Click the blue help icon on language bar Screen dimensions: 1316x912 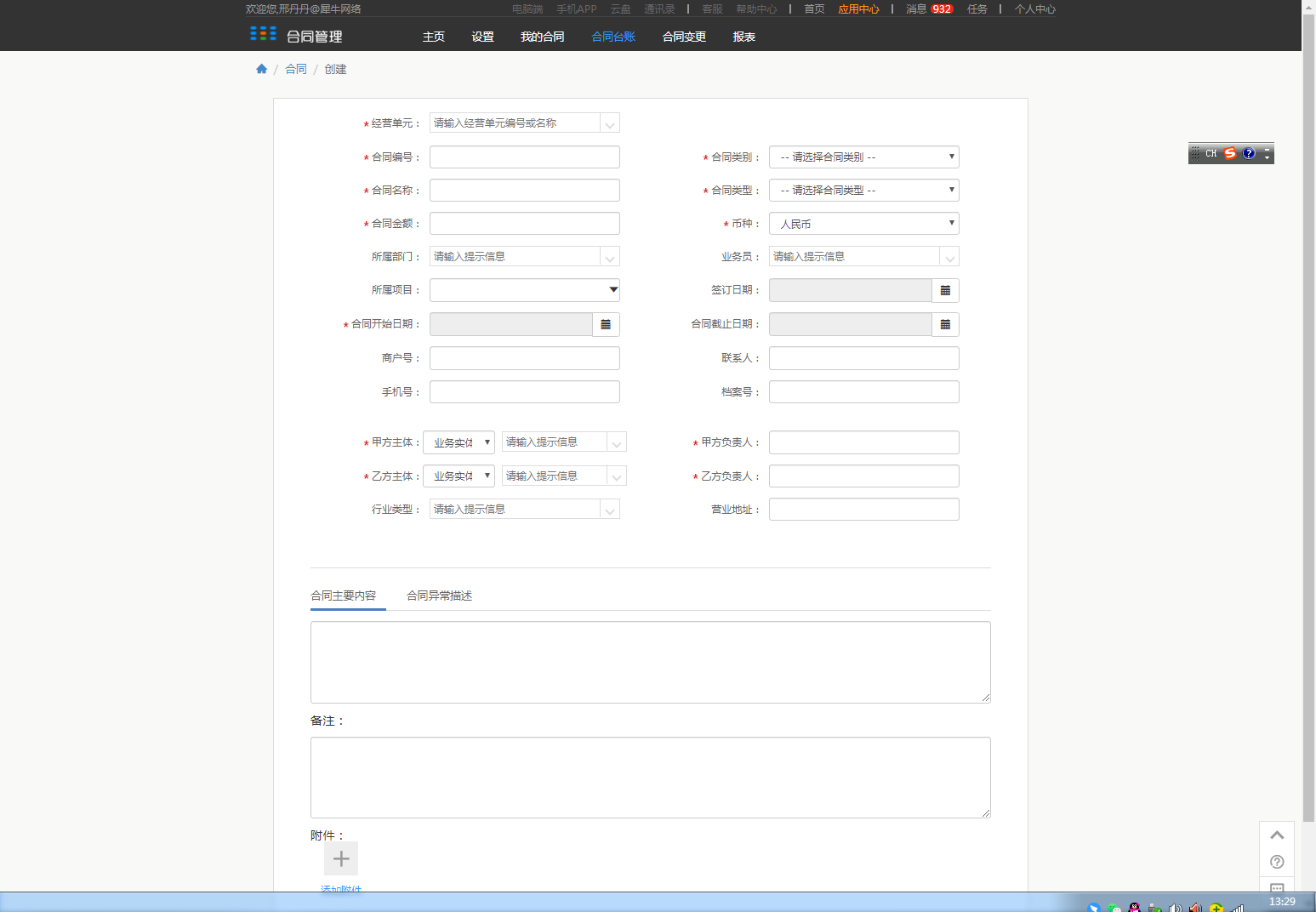(1249, 153)
